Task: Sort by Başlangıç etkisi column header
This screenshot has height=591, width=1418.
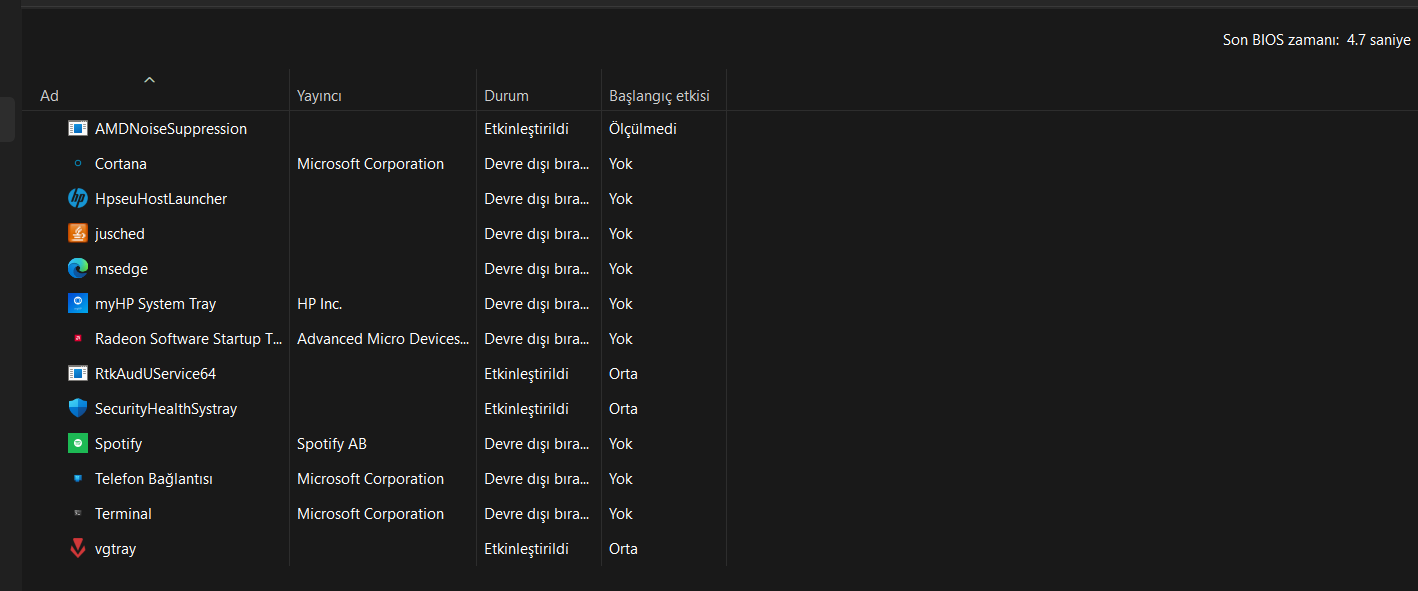Action: point(659,96)
